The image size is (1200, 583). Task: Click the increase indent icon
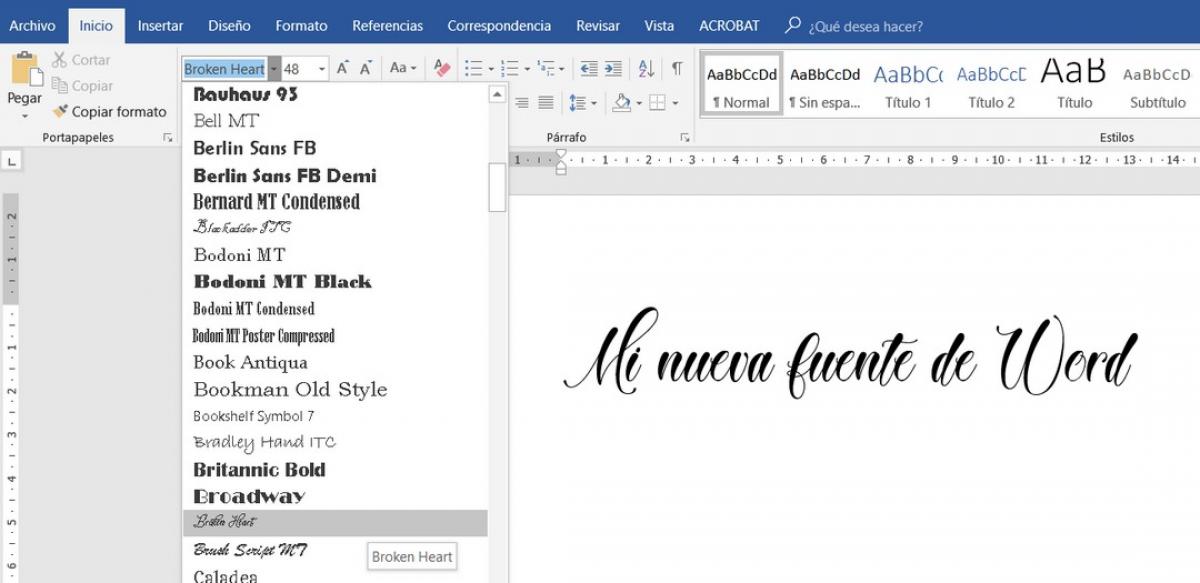(613, 68)
